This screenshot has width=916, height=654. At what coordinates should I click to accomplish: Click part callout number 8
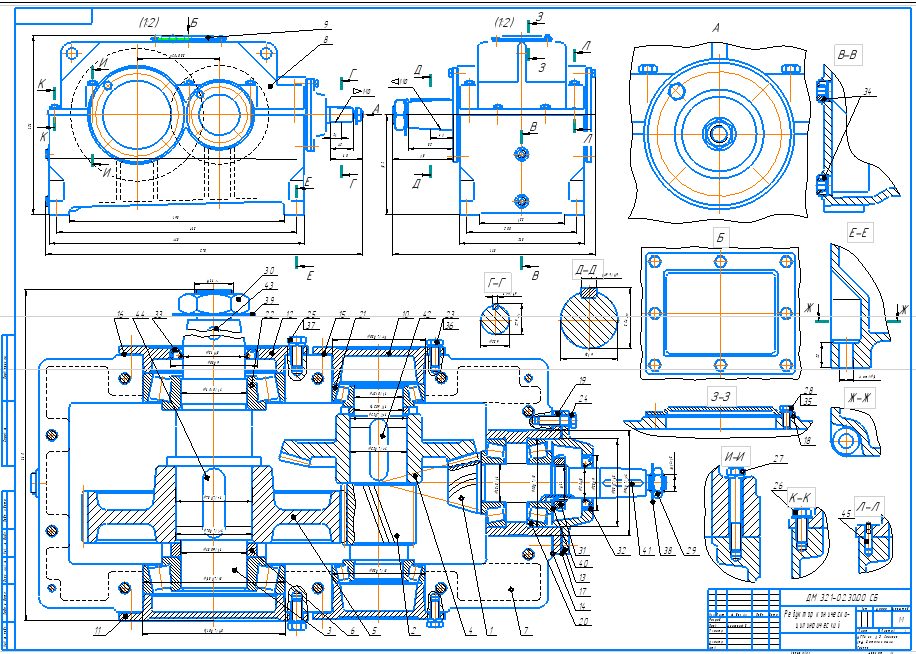325,40
